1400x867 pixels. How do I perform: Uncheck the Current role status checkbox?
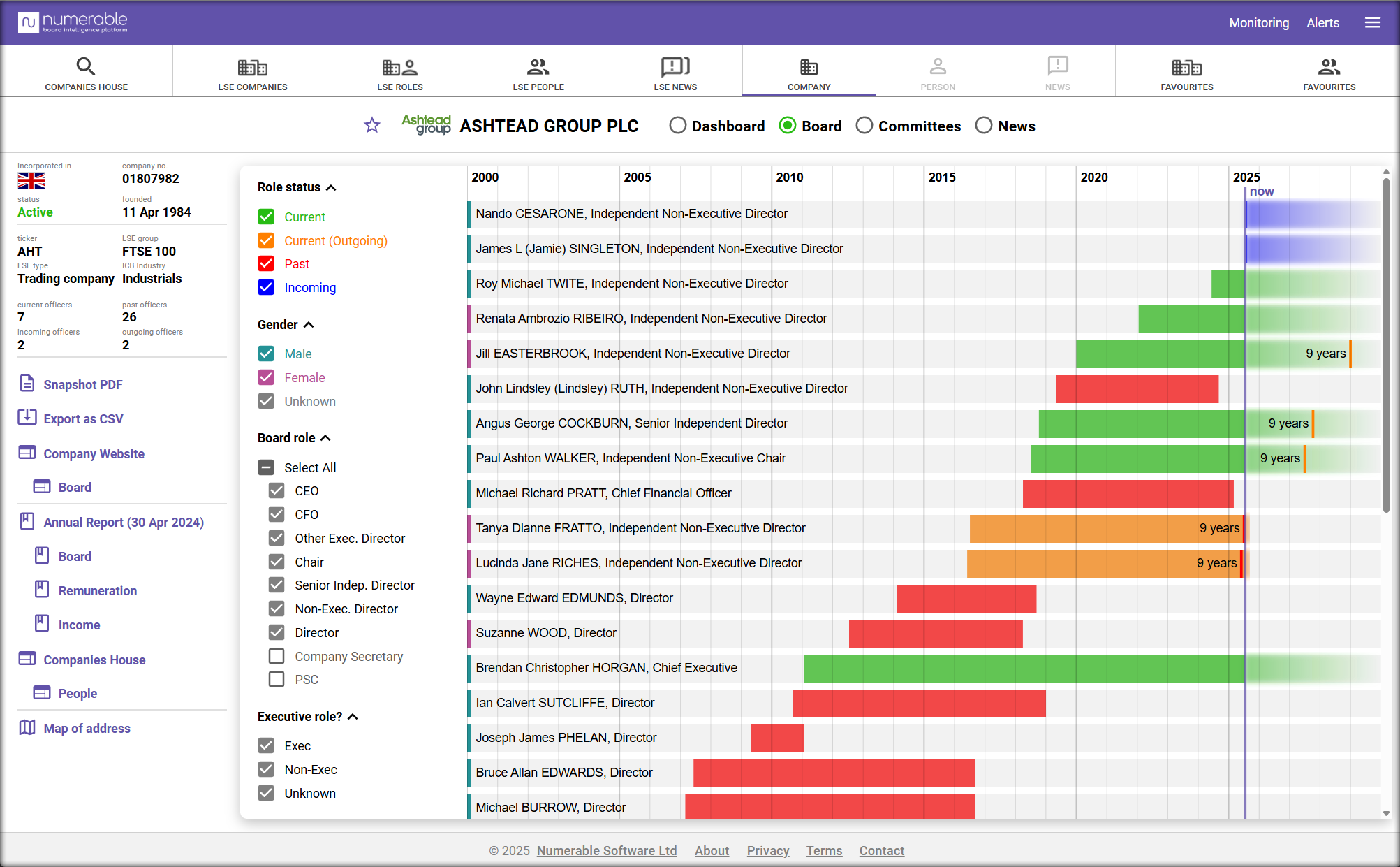coord(266,217)
